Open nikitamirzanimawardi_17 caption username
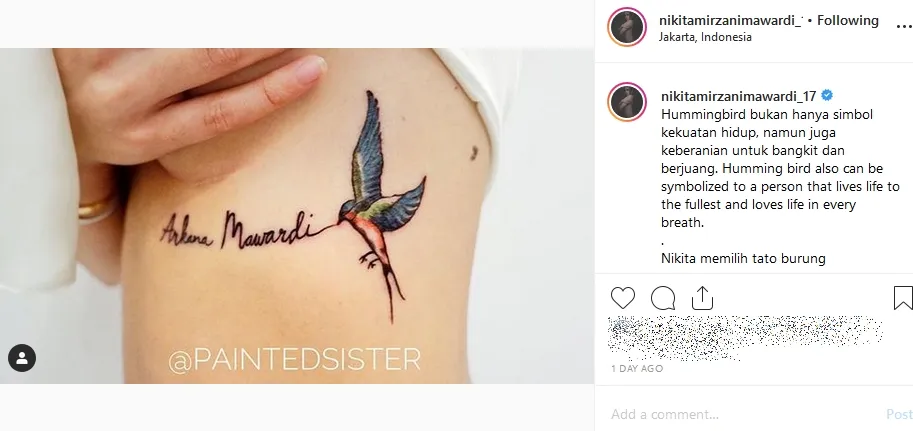This screenshot has width=913, height=431. (738, 96)
